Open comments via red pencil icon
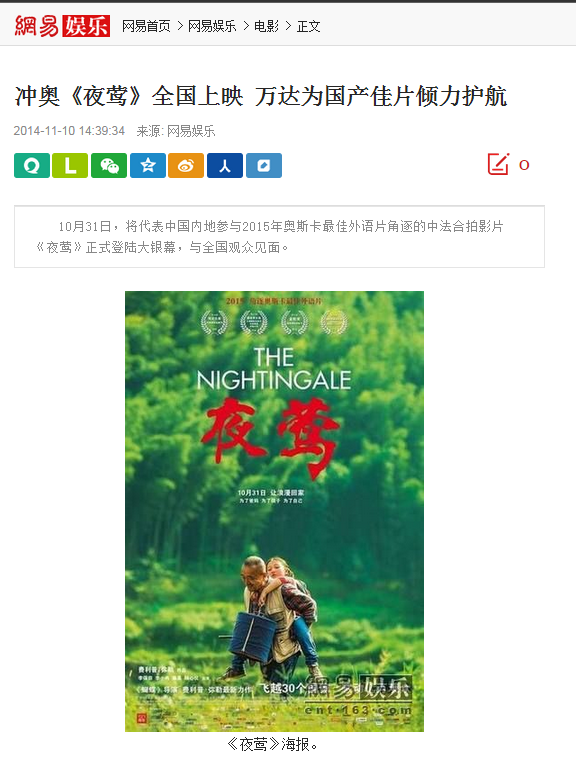 pyautogui.click(x=498, y=164)
